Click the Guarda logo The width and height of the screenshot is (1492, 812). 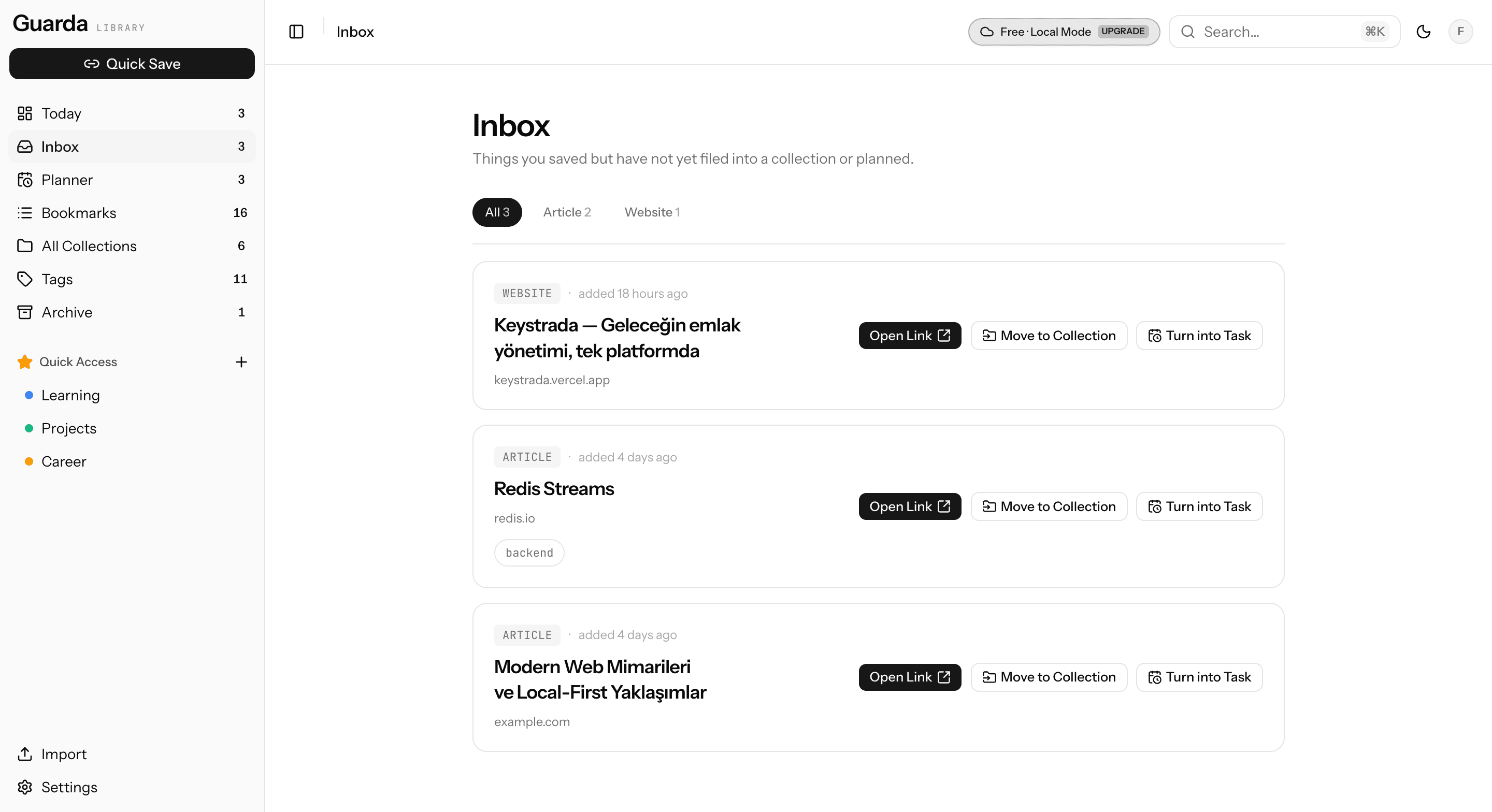click(50, 24)
